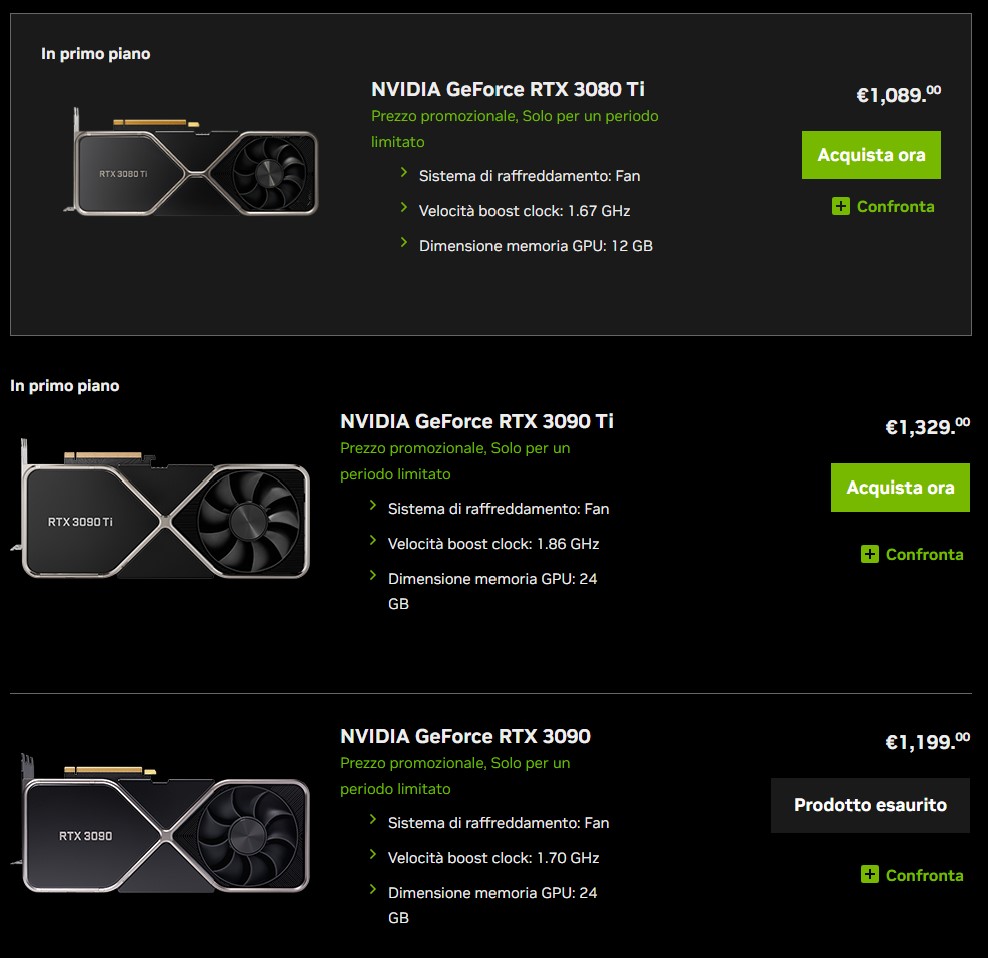Click the €1,089 price of RTX 3080 Ti
Screen dimensions: 988x958
[x=898, y=95]
